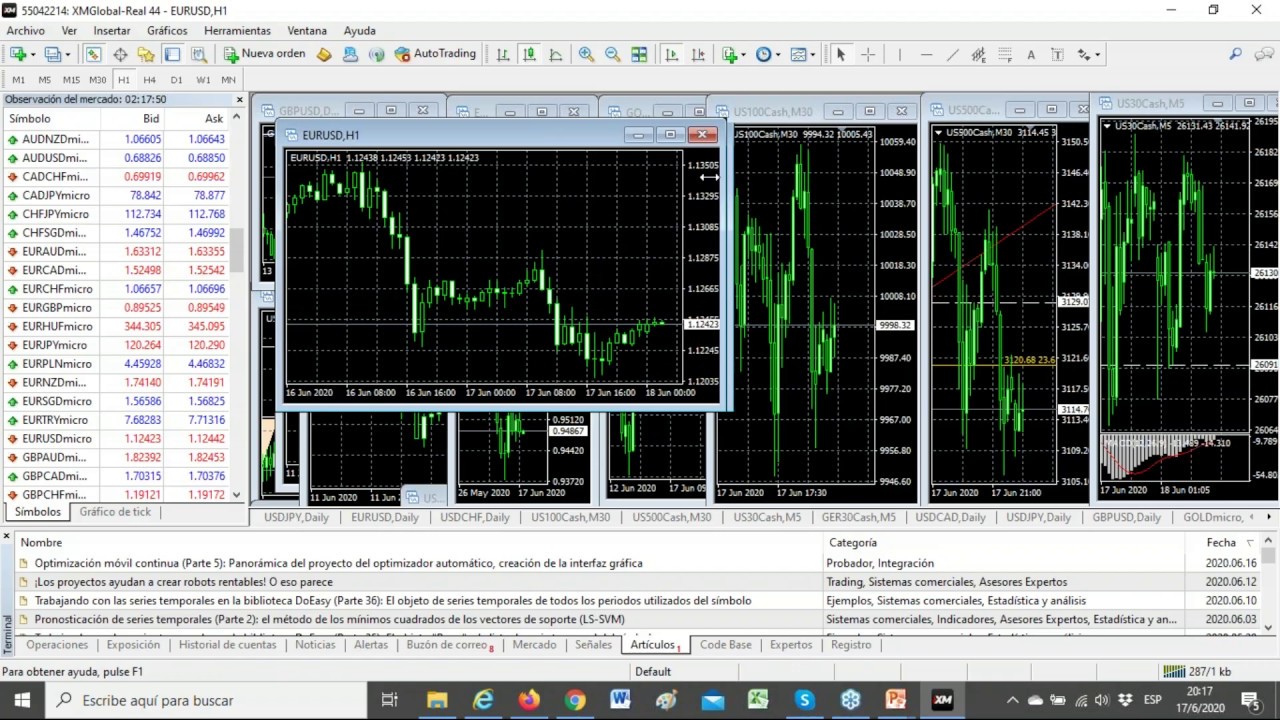This screenshot has height=720, width=1280.
Task: Switch chart to bar chart style
Action: 503,55
